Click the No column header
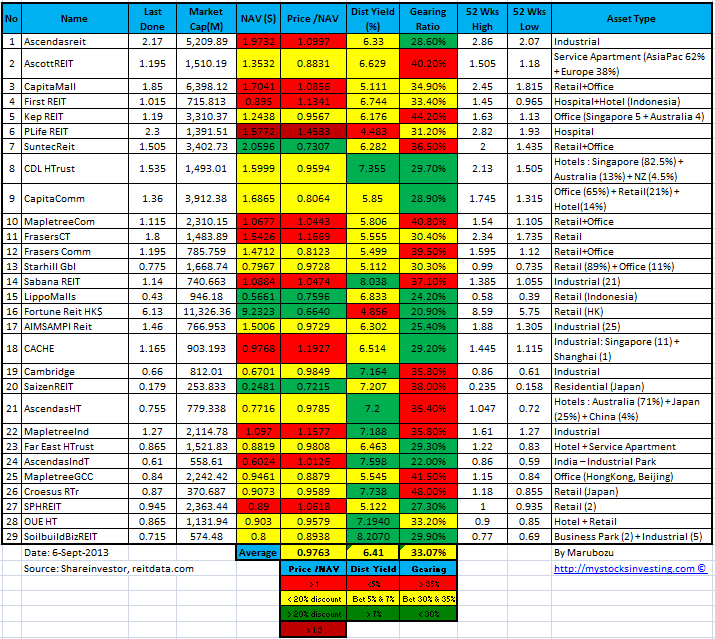This screenshot has width=715, height=639. click(11, 19)
